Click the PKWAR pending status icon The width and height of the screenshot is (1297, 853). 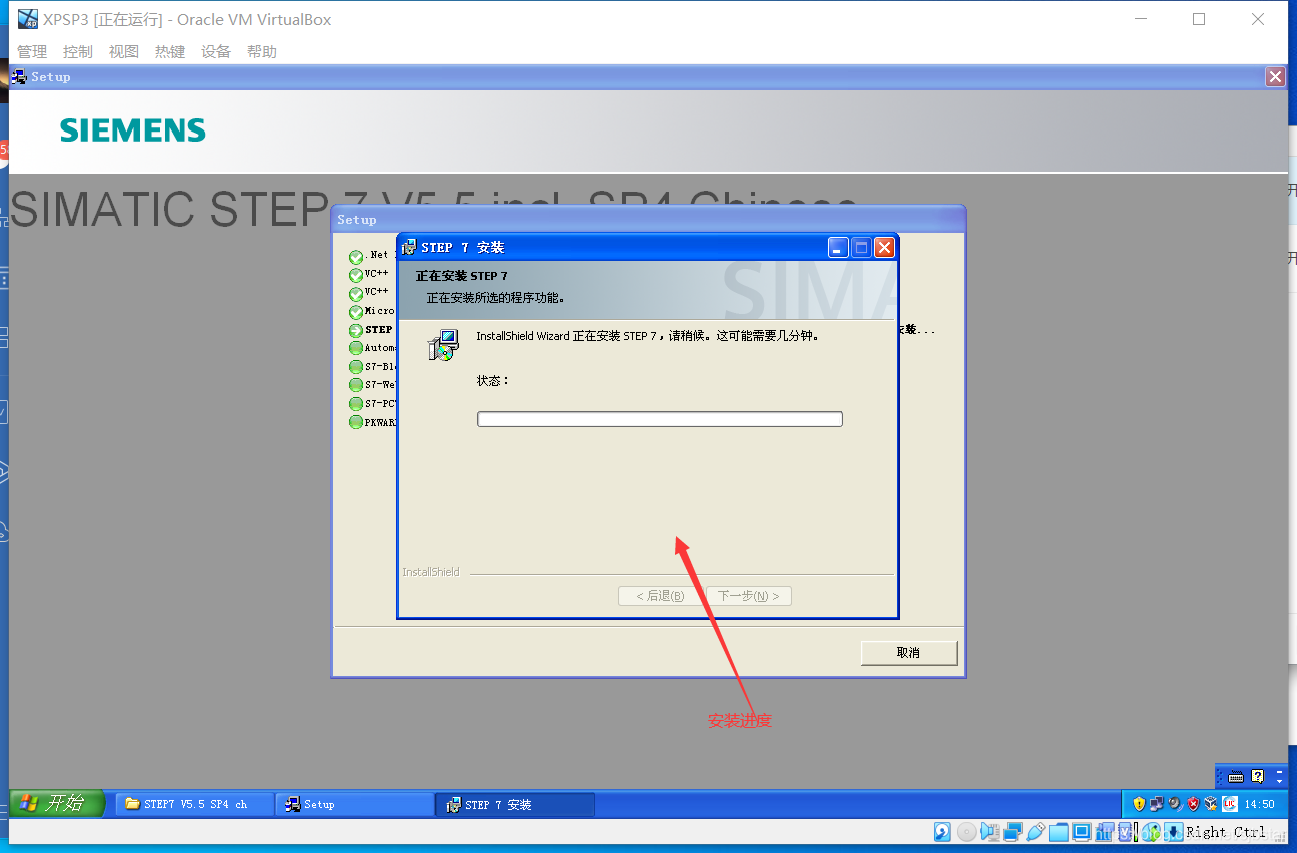coord(356,422)
